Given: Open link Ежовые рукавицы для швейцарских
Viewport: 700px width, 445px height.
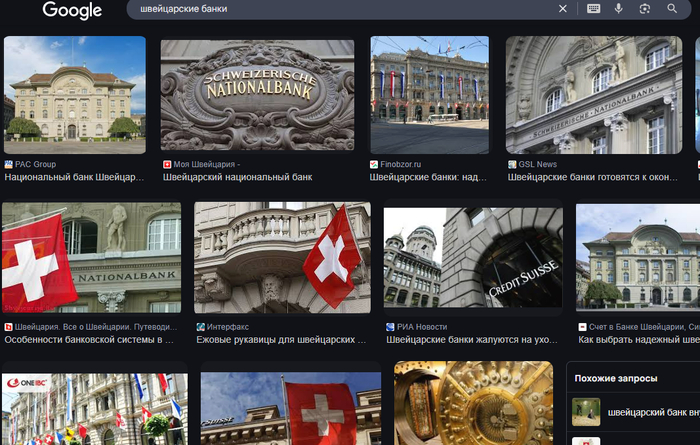Looking at the screenshot, I should tap(281, 340).
